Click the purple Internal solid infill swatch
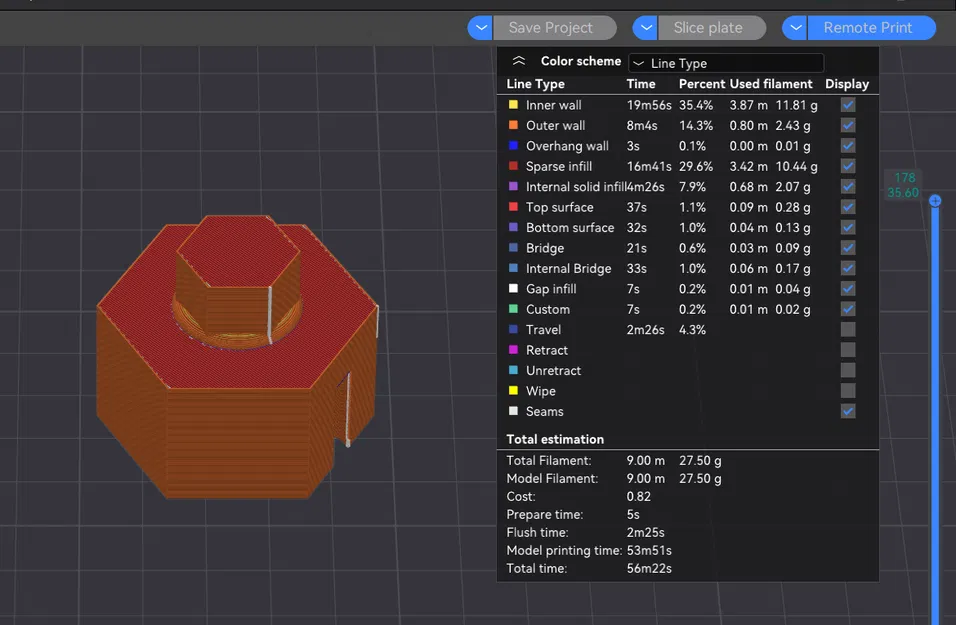This screenshot has height=625, width=956. (513, 187)
